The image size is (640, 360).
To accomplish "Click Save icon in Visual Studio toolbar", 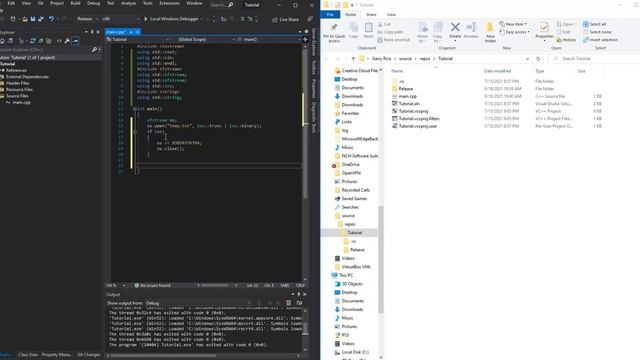I will [x=33, y=19].
